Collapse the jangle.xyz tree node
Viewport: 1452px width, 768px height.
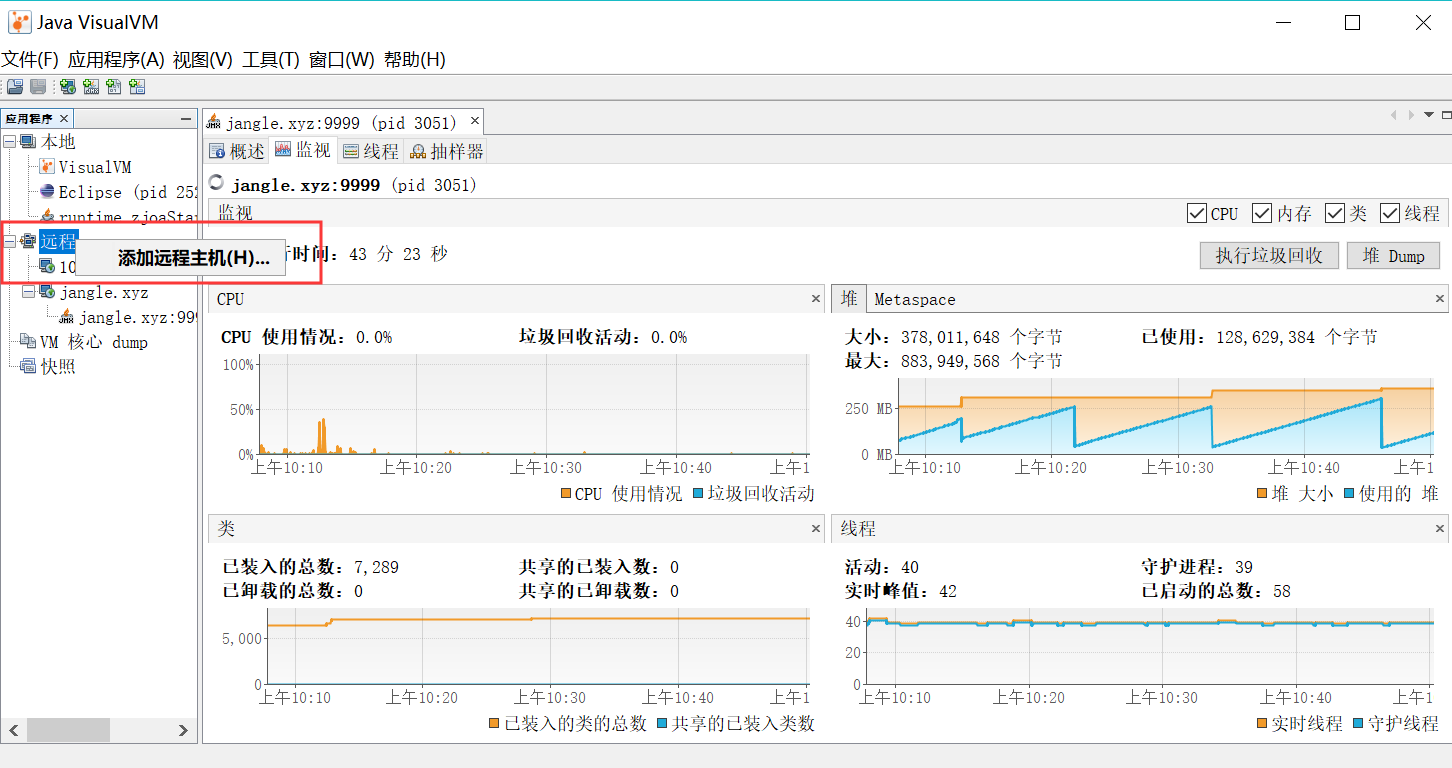point(28,292)
